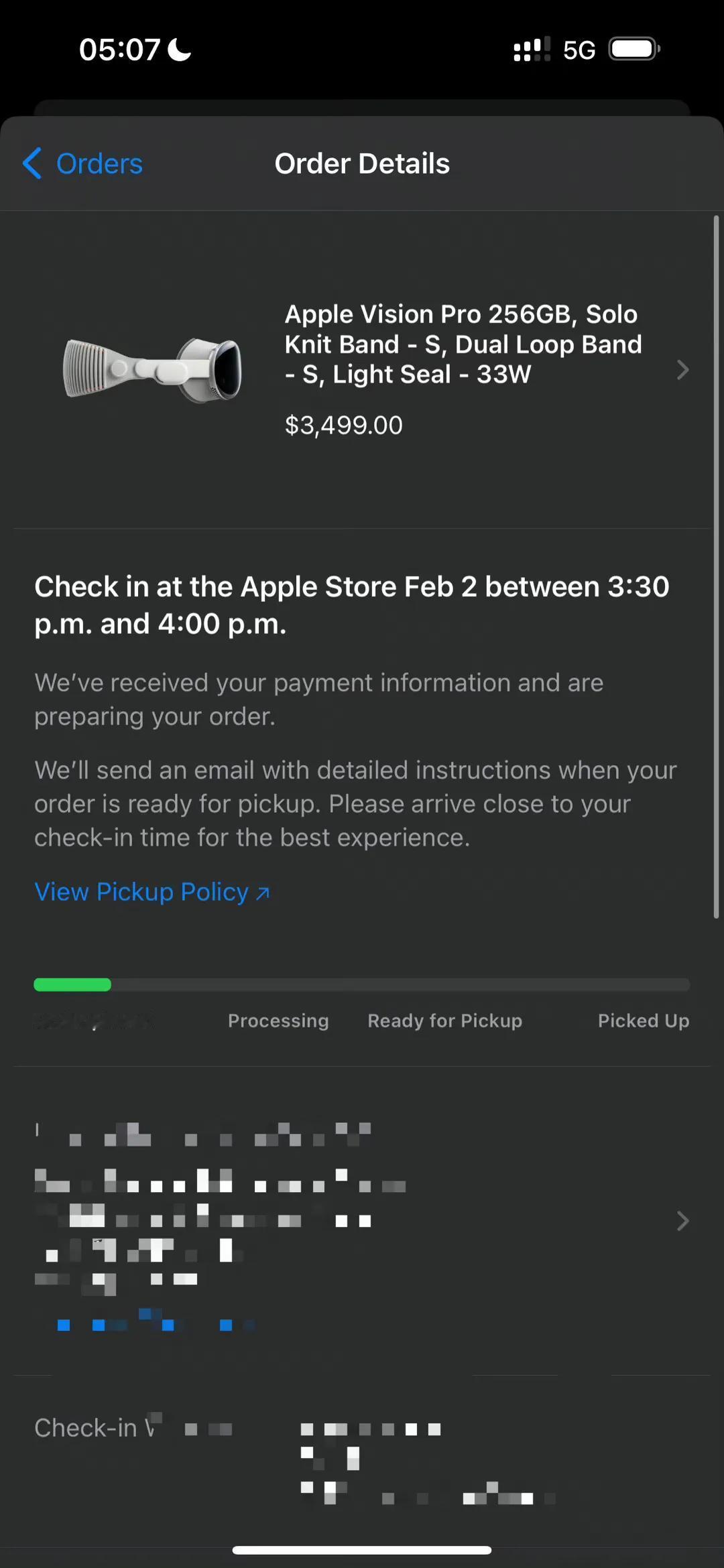Open Apple Vision Pro product chevron
The image size is (724, 1568).
point(682,370)
